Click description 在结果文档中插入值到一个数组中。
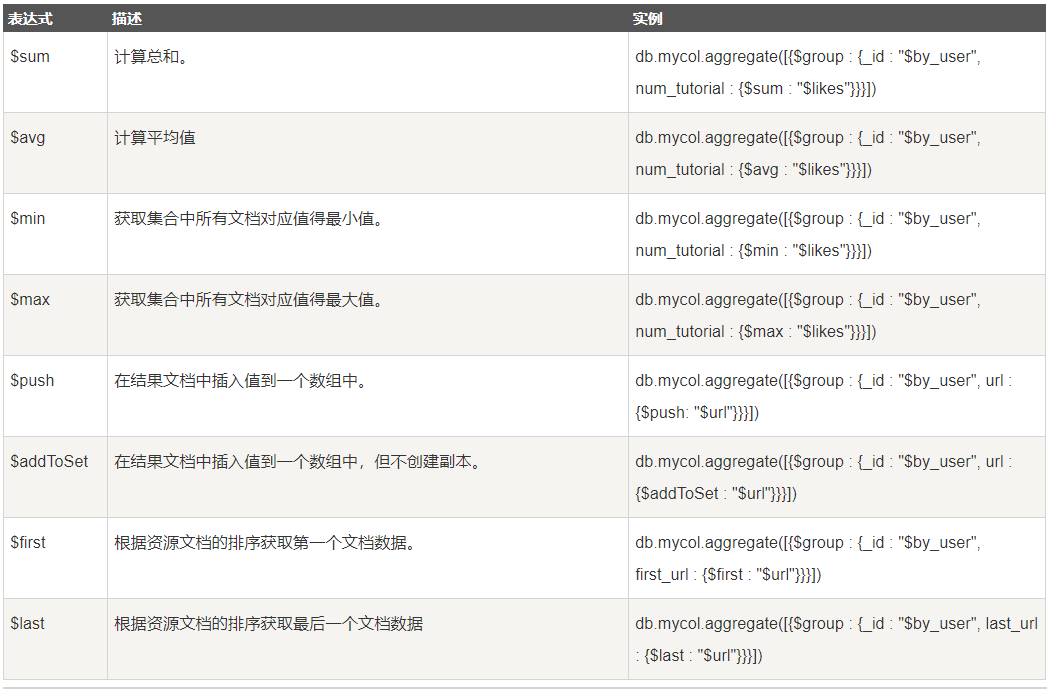1057x693 pixels. tap(241, 380)
